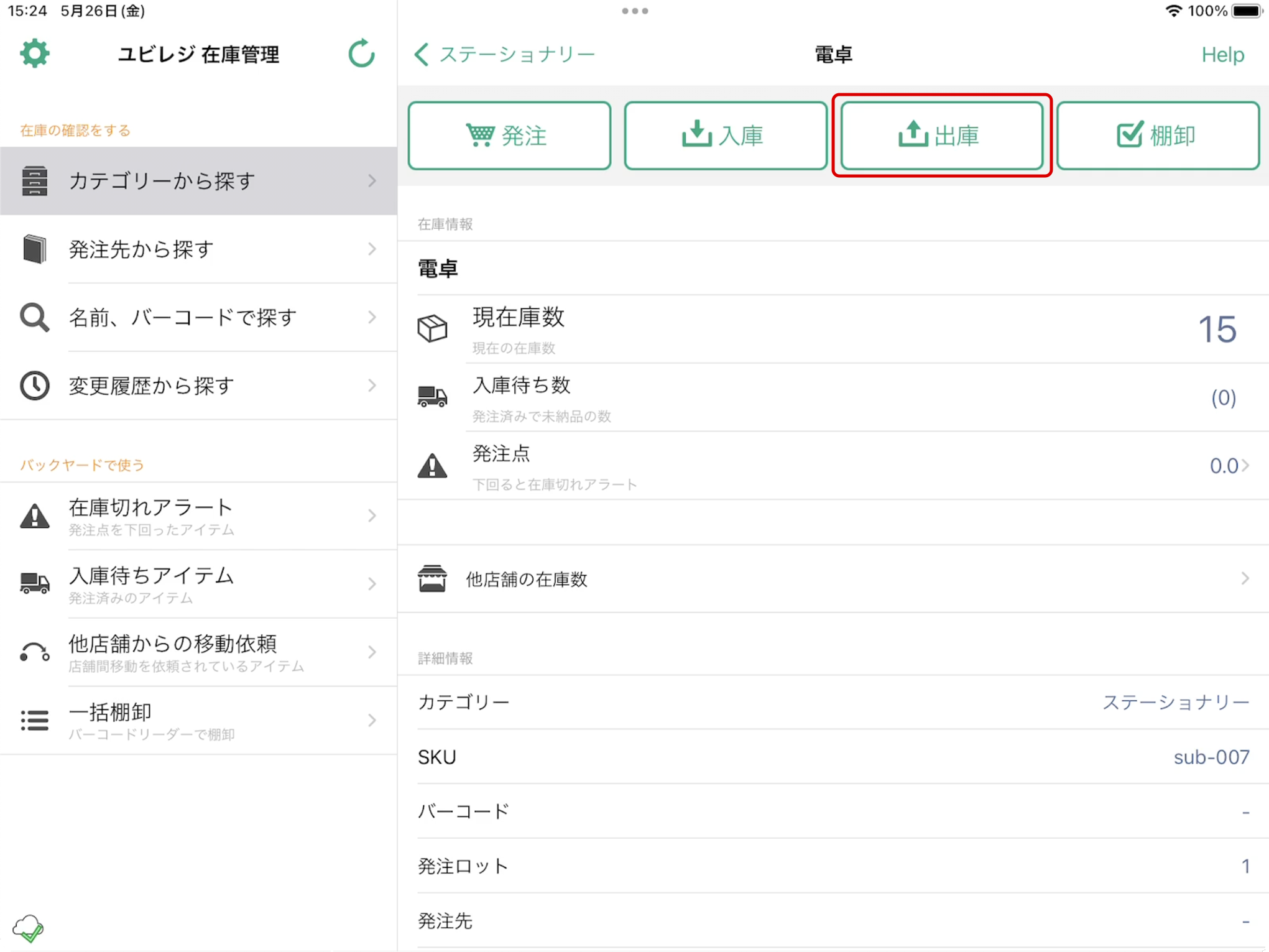This screenshot has width=1269, height=952.
Task: Tap the list icon beside 一括棚卸
Action: (x=35, y=720)
